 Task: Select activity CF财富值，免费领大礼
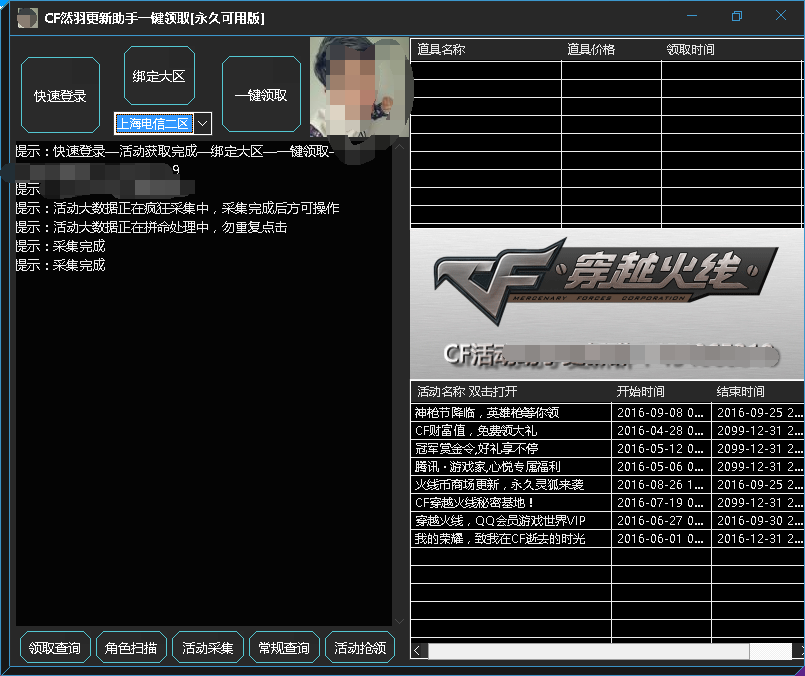coord(476,430)
